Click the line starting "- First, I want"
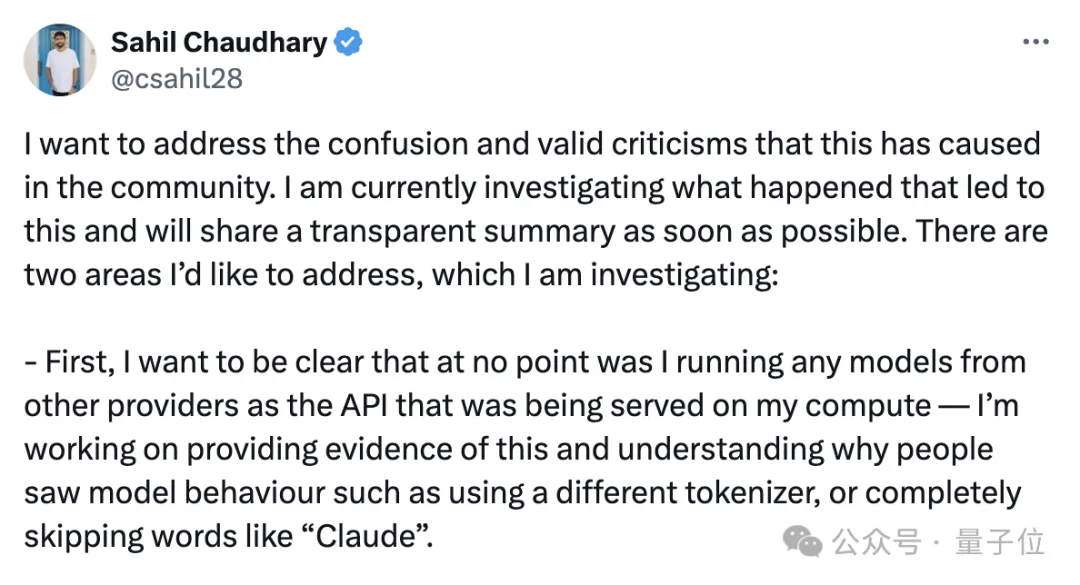Screen dimensions: 1080x585 click(525, 362)
